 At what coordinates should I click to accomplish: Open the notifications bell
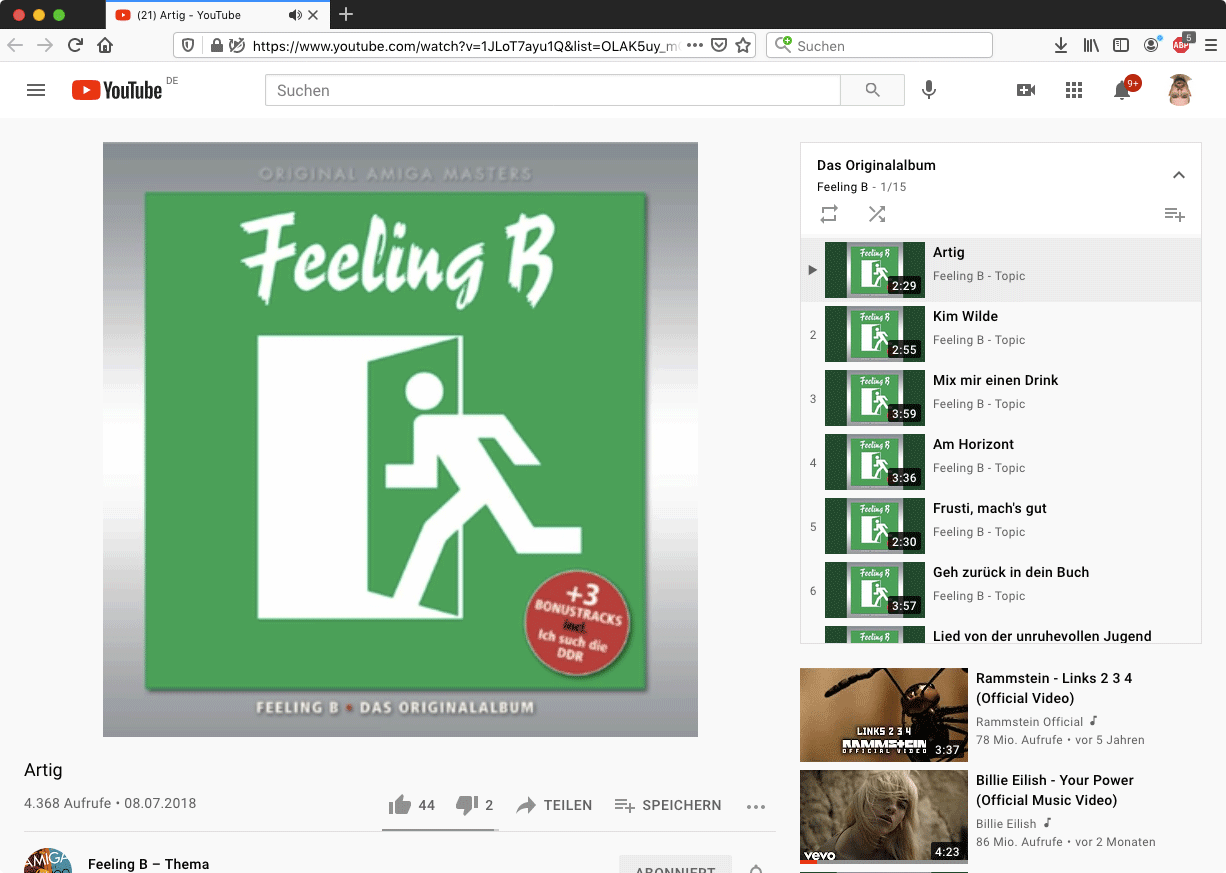point(1122,90)
